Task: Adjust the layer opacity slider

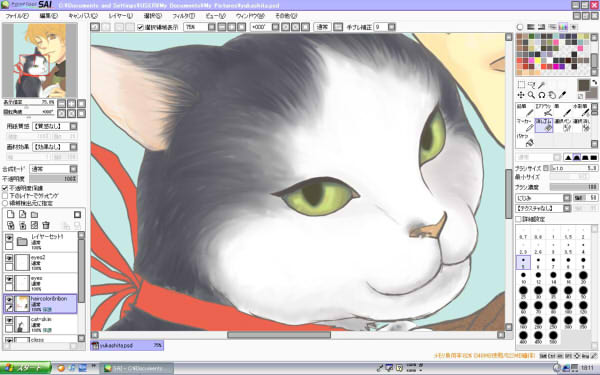Action: click(x=53, y=179)
